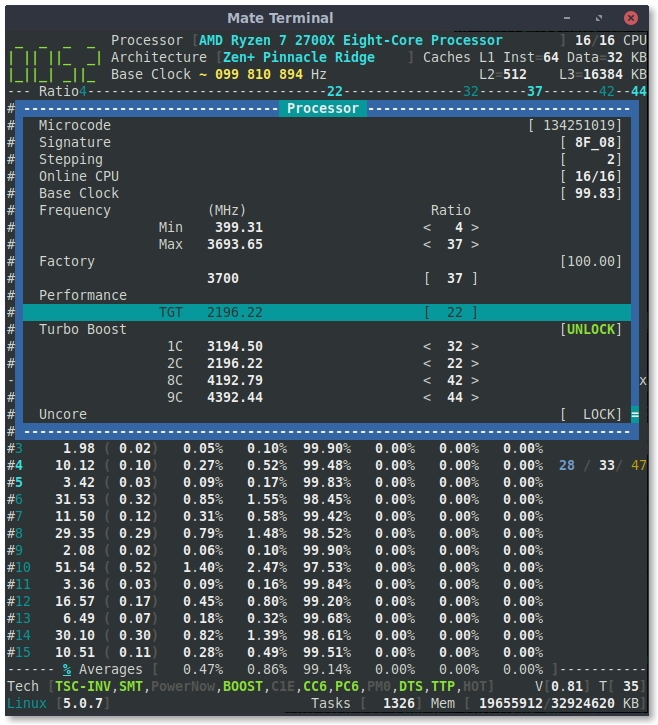The width and height of the screenshot is (658, 725).
Task: Increase the Turbo Boost 9C ratio
Action: tap(475, 398)
